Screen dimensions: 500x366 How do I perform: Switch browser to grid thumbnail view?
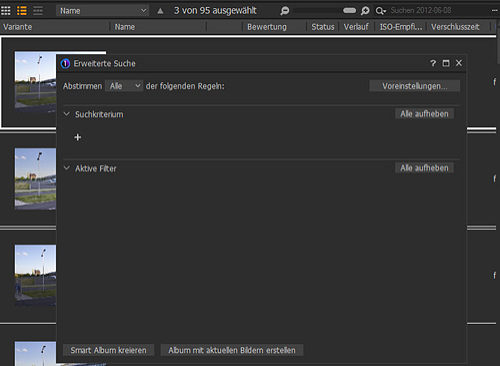click(x=6, y=11)
